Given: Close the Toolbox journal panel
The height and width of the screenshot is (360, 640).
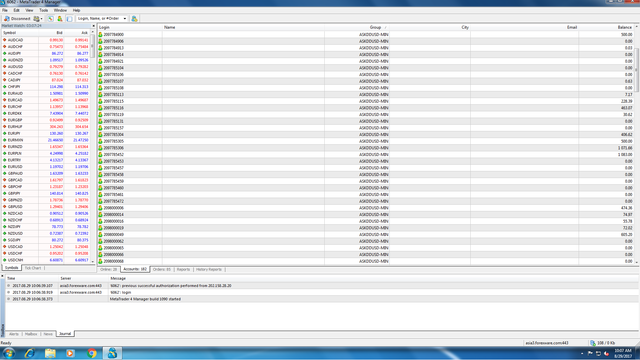Looking at the screenshot, I should pyautogui.click(x=2, y=276).
